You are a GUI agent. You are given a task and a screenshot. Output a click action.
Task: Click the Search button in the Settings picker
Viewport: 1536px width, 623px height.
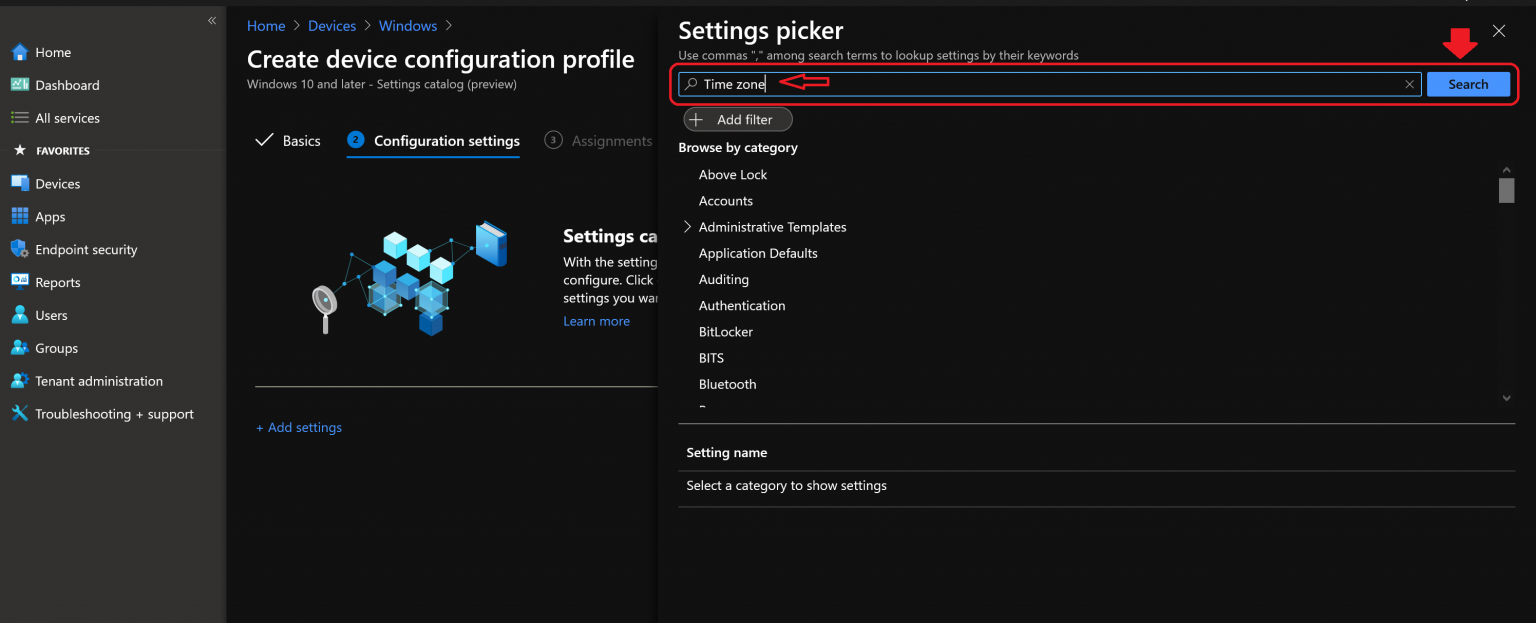pyautogui.click(x=1467, y=84)
